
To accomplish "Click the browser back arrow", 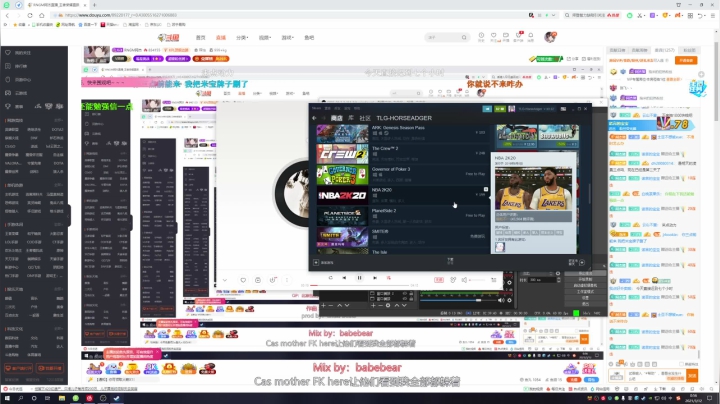I will [x=7, y=15].
